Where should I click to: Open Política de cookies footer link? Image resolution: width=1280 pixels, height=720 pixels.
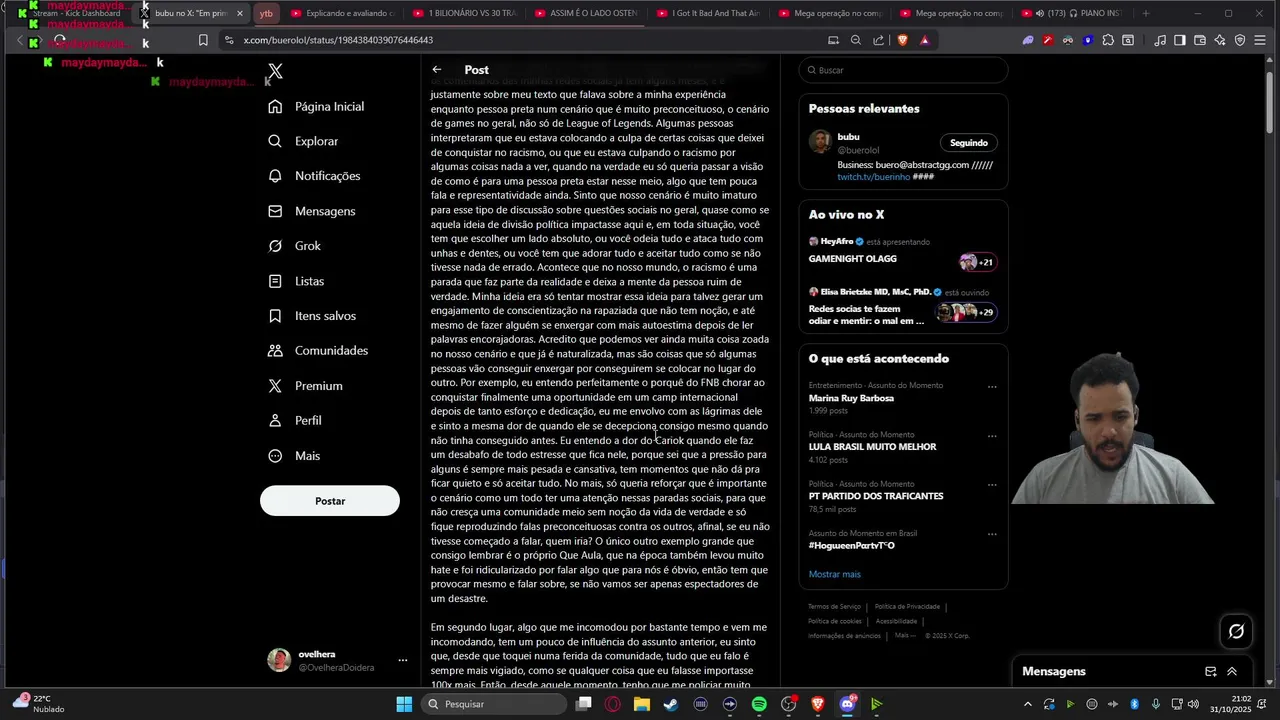click(x=835, y=621)
